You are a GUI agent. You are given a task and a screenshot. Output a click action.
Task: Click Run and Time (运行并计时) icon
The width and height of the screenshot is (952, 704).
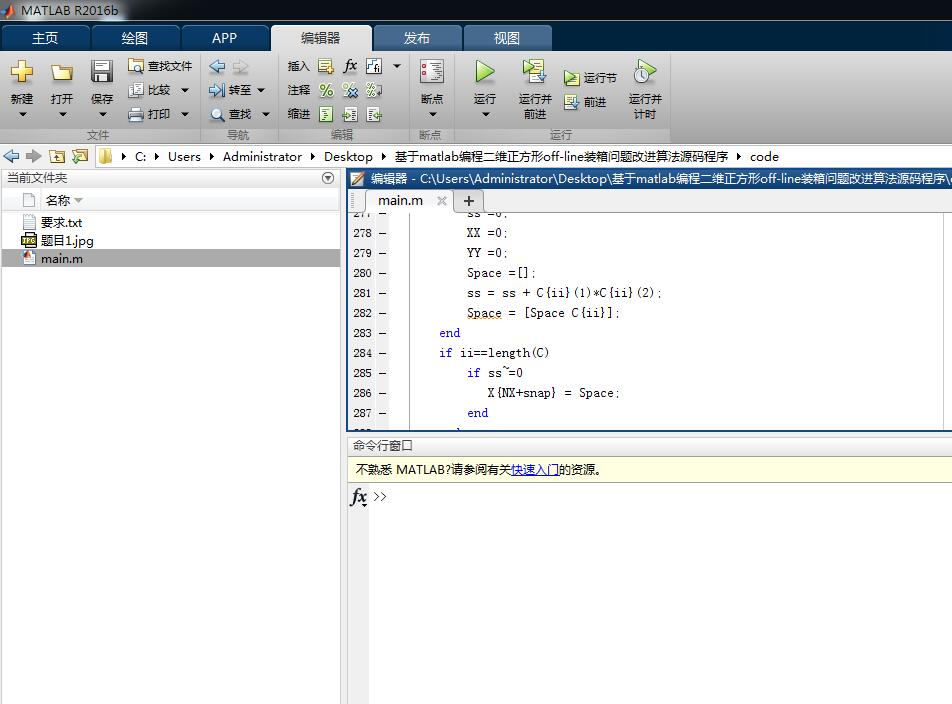coord(645,72)
